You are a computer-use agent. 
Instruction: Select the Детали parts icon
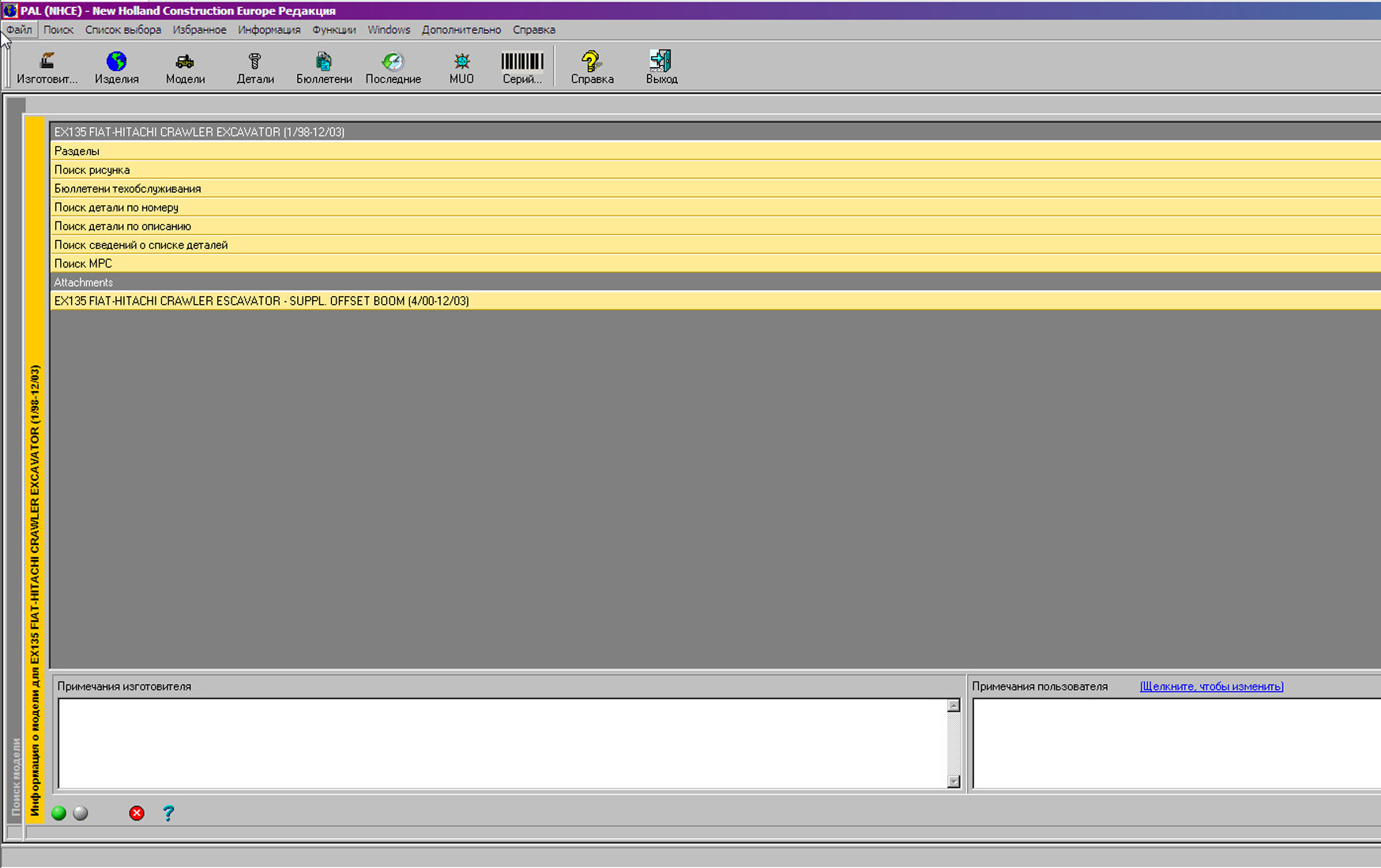coord(254,67)
